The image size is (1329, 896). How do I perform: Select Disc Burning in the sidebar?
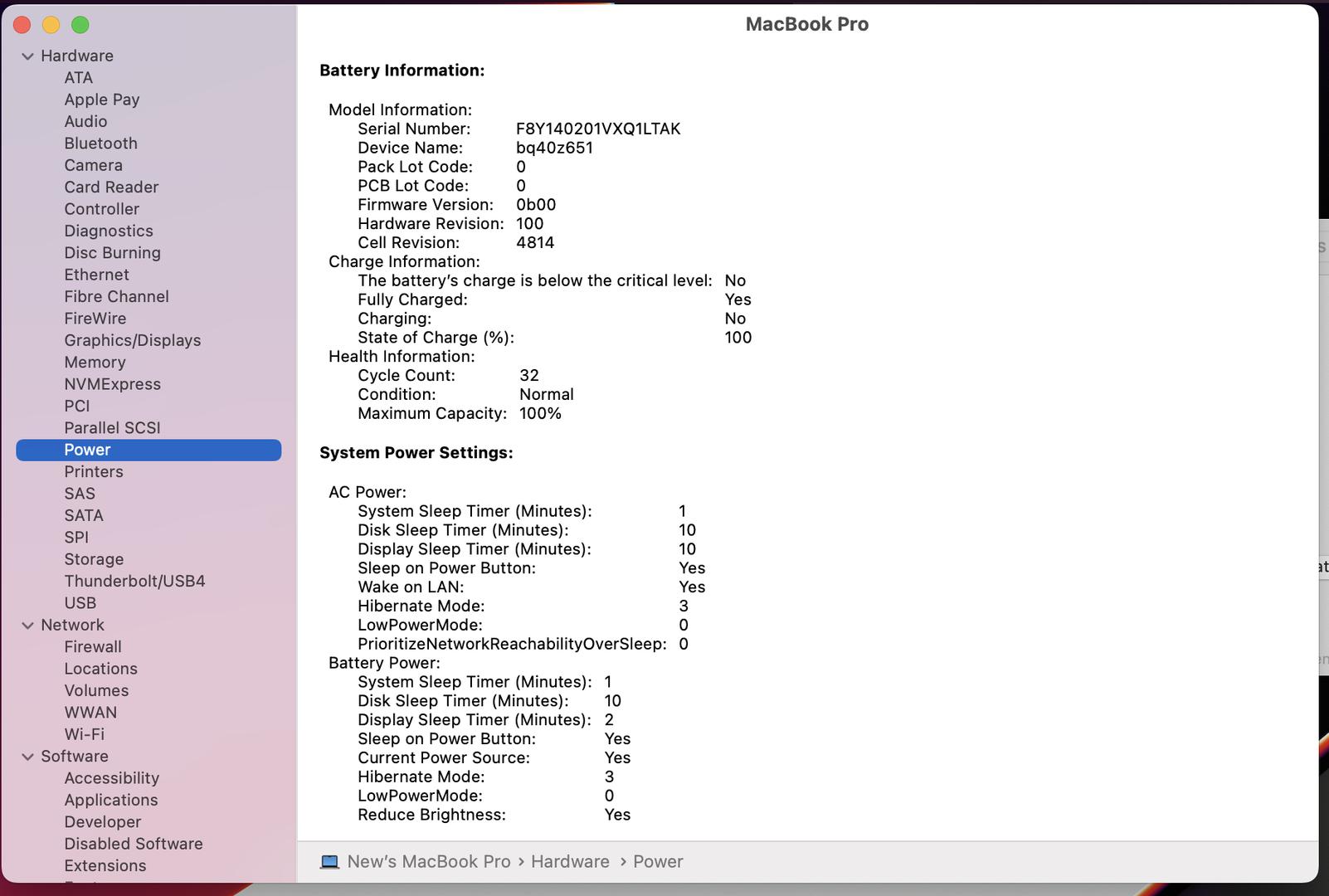113,253
